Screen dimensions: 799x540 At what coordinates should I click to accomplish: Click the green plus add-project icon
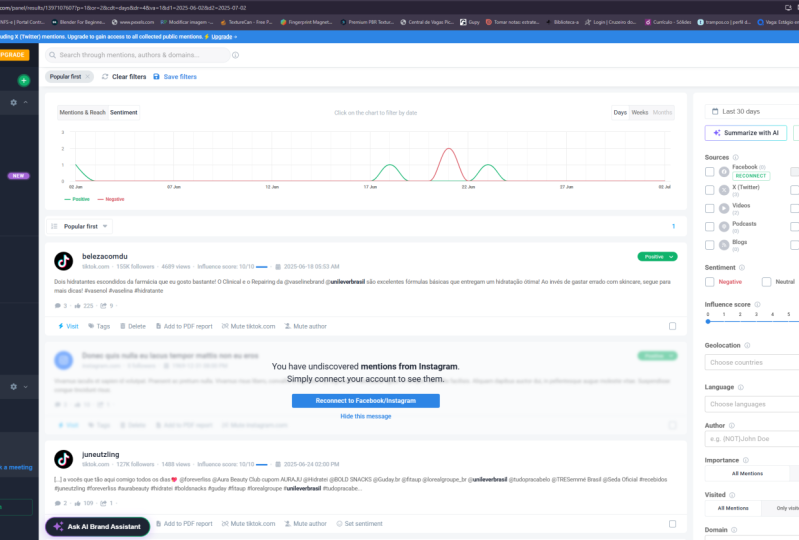click(x=23, y=80)
